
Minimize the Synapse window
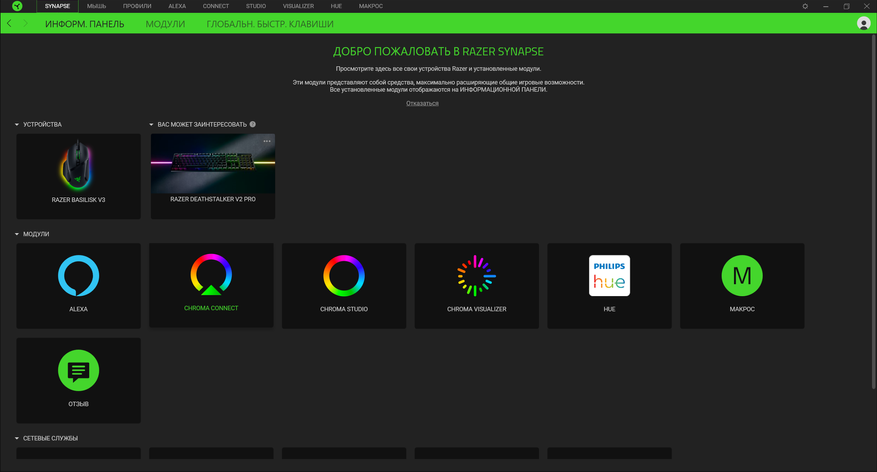(826, 6)
